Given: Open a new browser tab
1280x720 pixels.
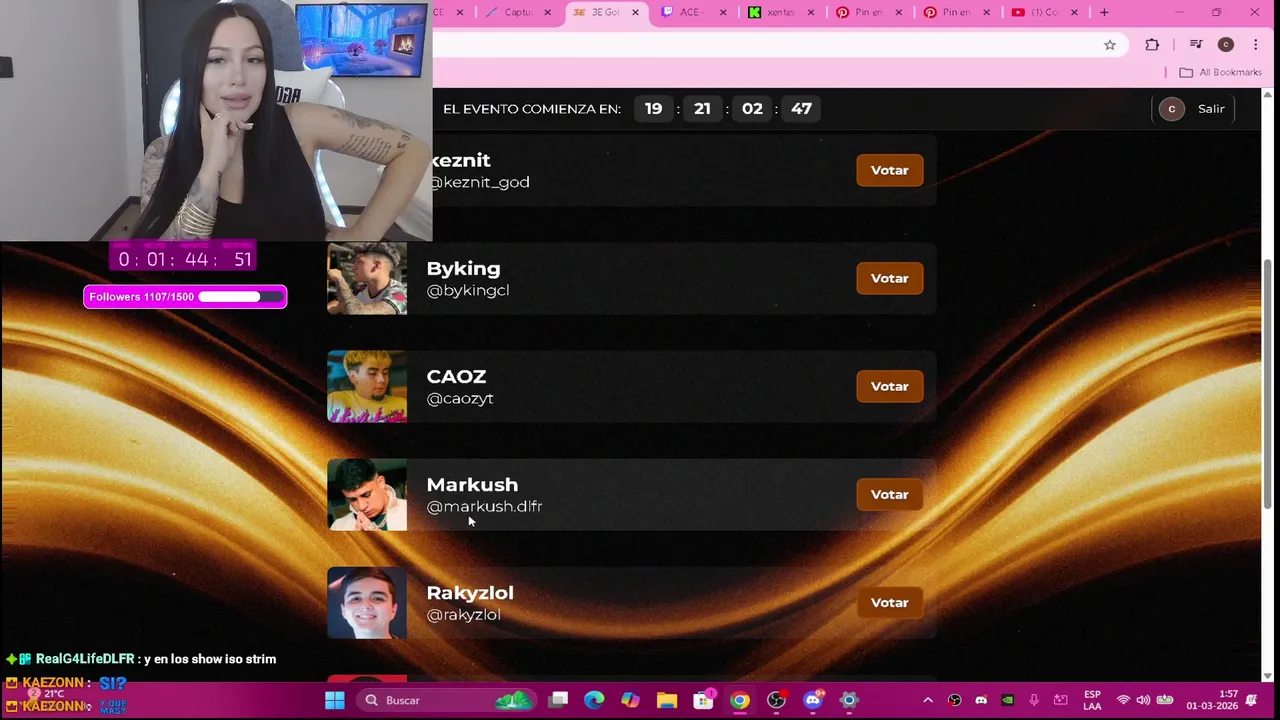Looking at the screenshot, I should (1104, 12).
